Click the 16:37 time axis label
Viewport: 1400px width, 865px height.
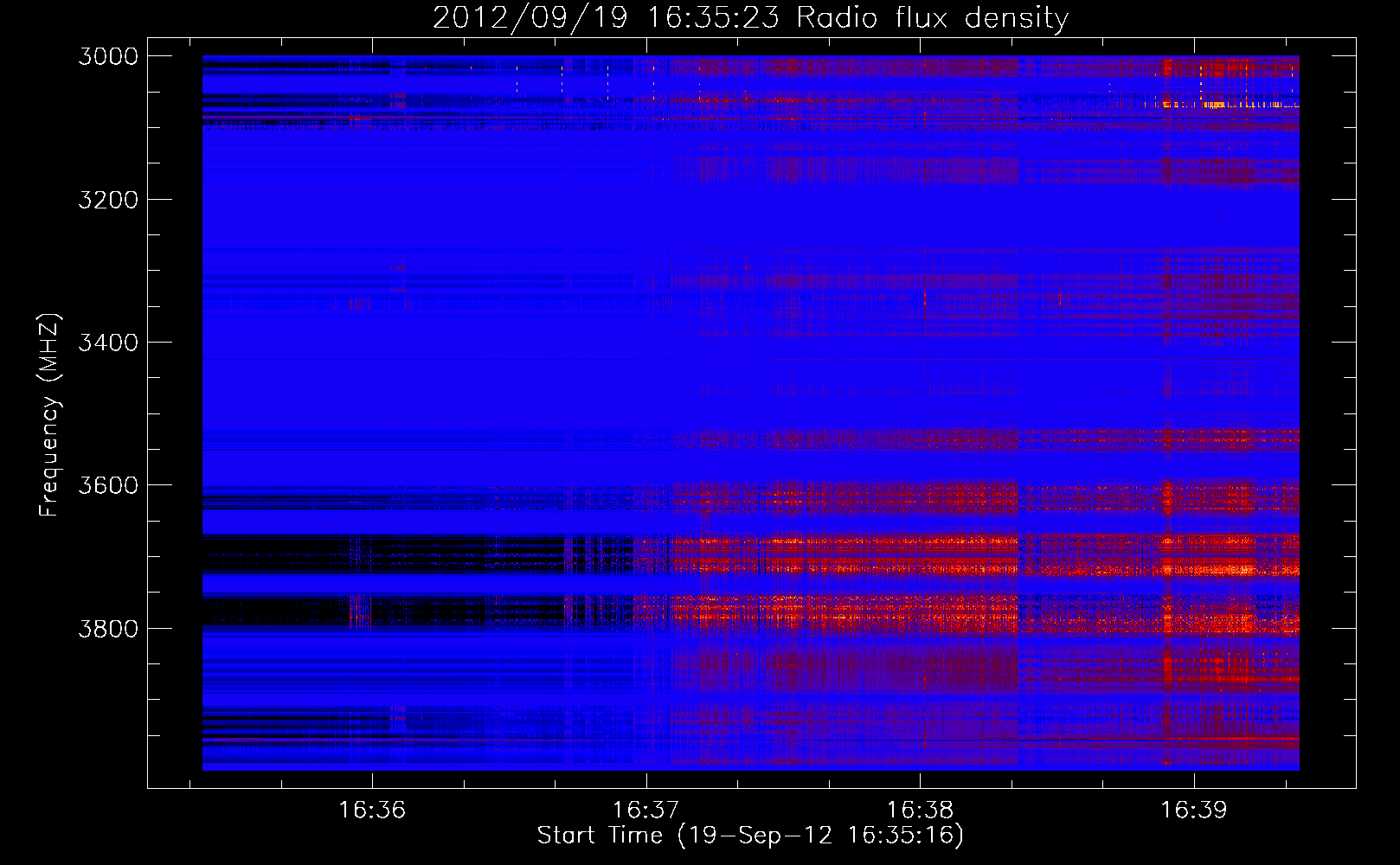click(646, 811)
